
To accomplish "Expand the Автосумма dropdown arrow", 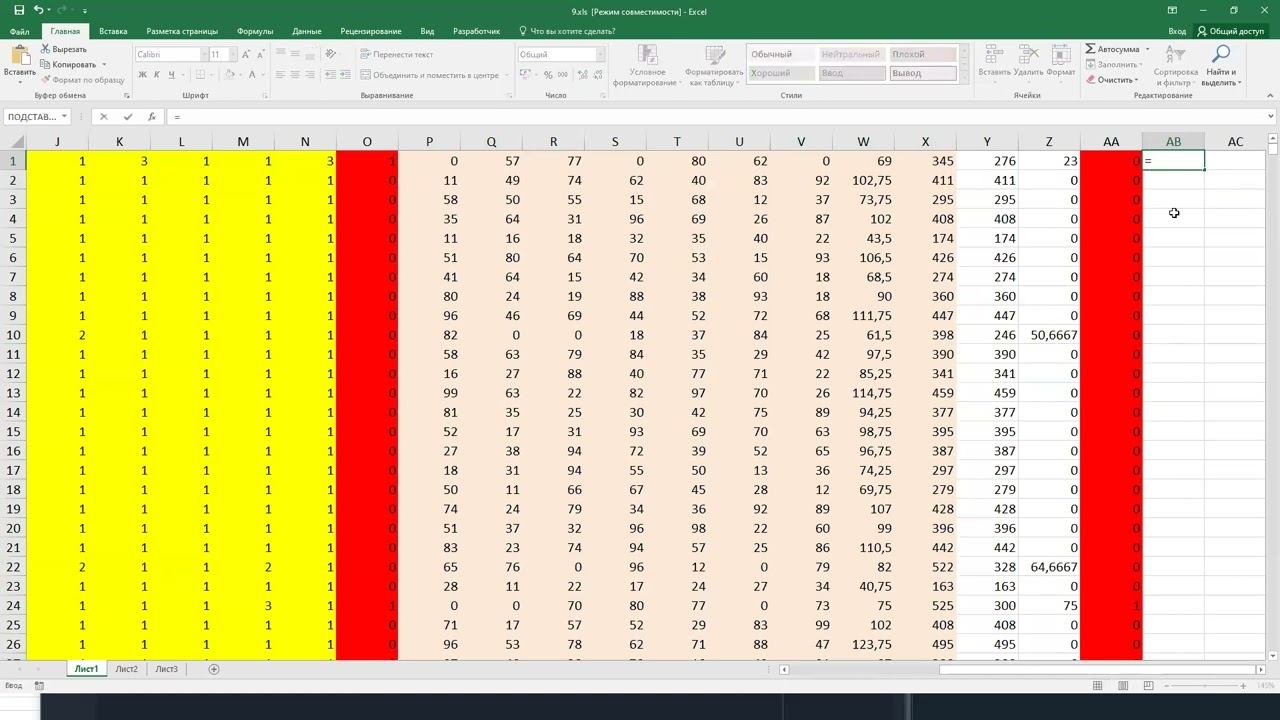I will tap(1147, 49).
